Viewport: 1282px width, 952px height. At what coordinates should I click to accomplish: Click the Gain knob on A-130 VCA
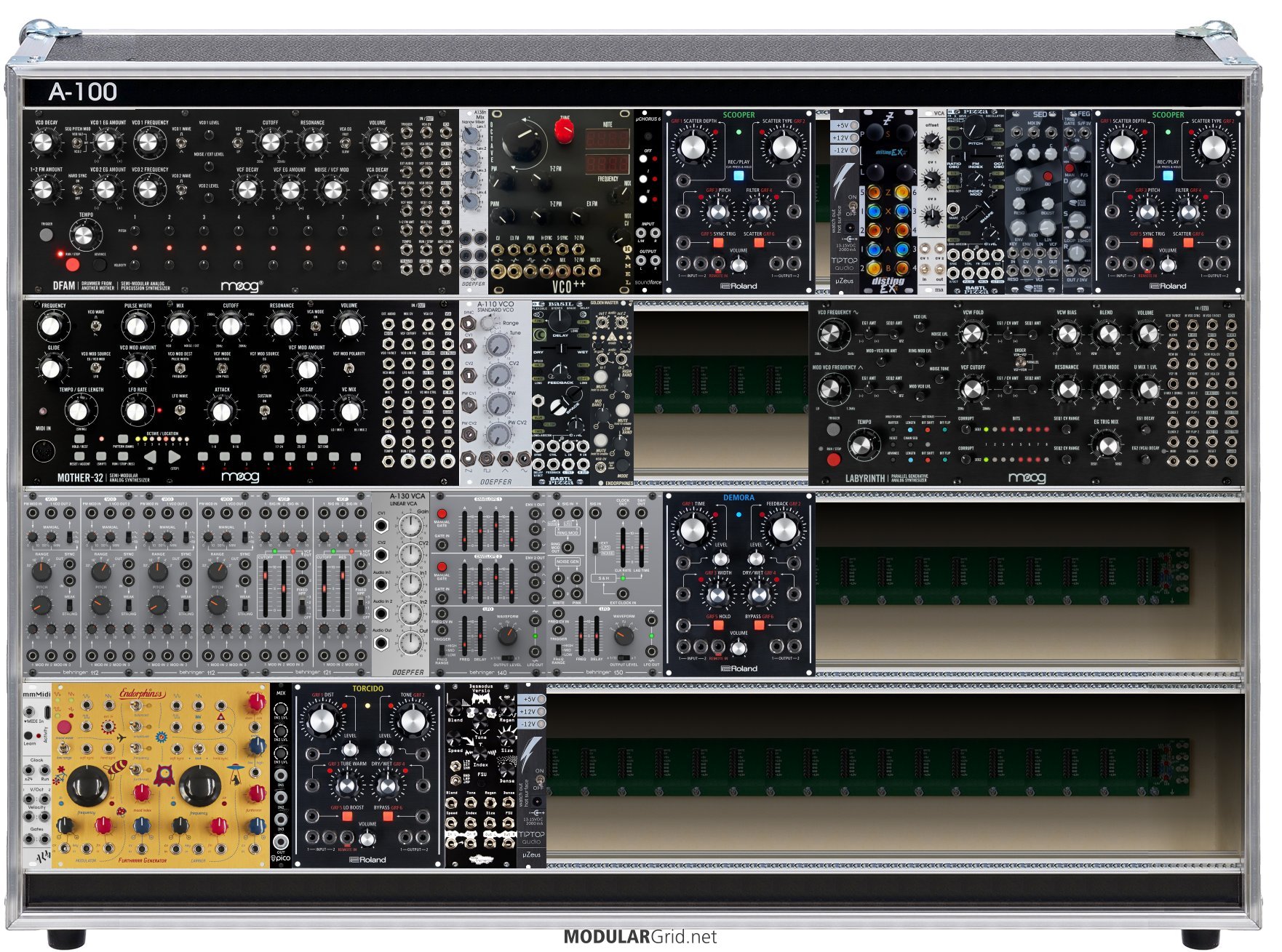410,524
